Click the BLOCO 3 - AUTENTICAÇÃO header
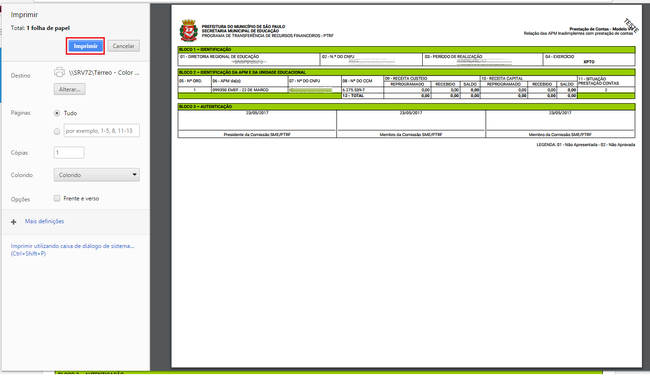This screenshot has width=650, height=376. click(x=406, y=107)
